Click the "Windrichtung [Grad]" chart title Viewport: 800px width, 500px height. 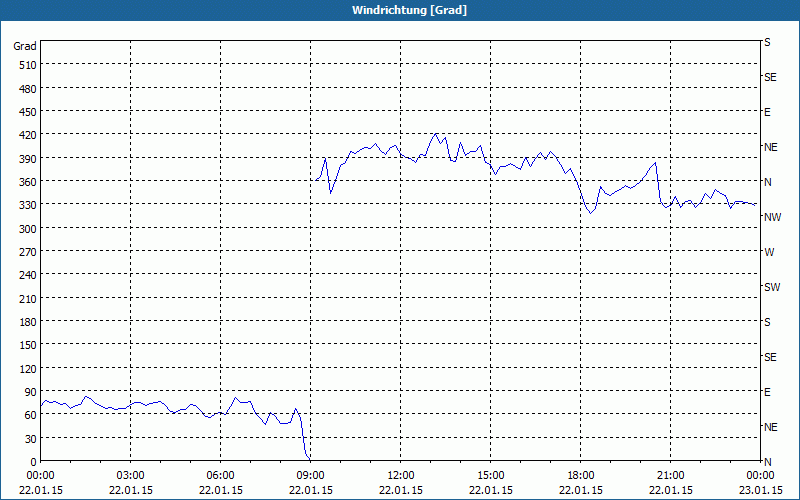click(x=409, y=10)
